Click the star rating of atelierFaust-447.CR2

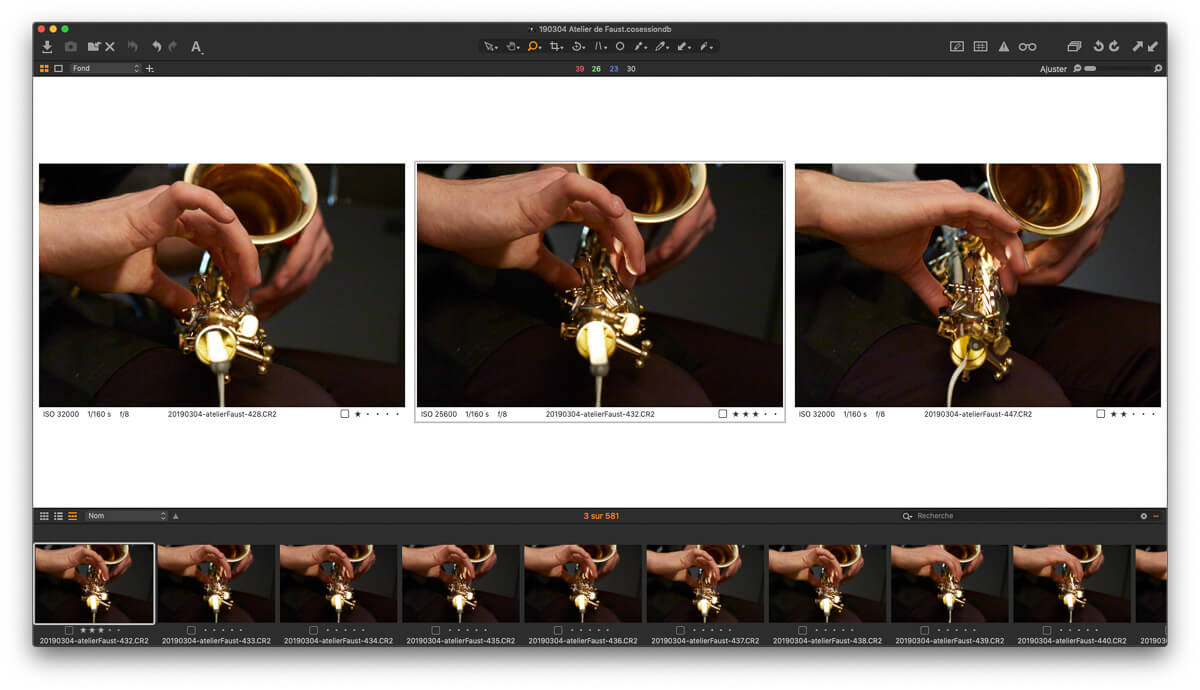coord(1133,414)
